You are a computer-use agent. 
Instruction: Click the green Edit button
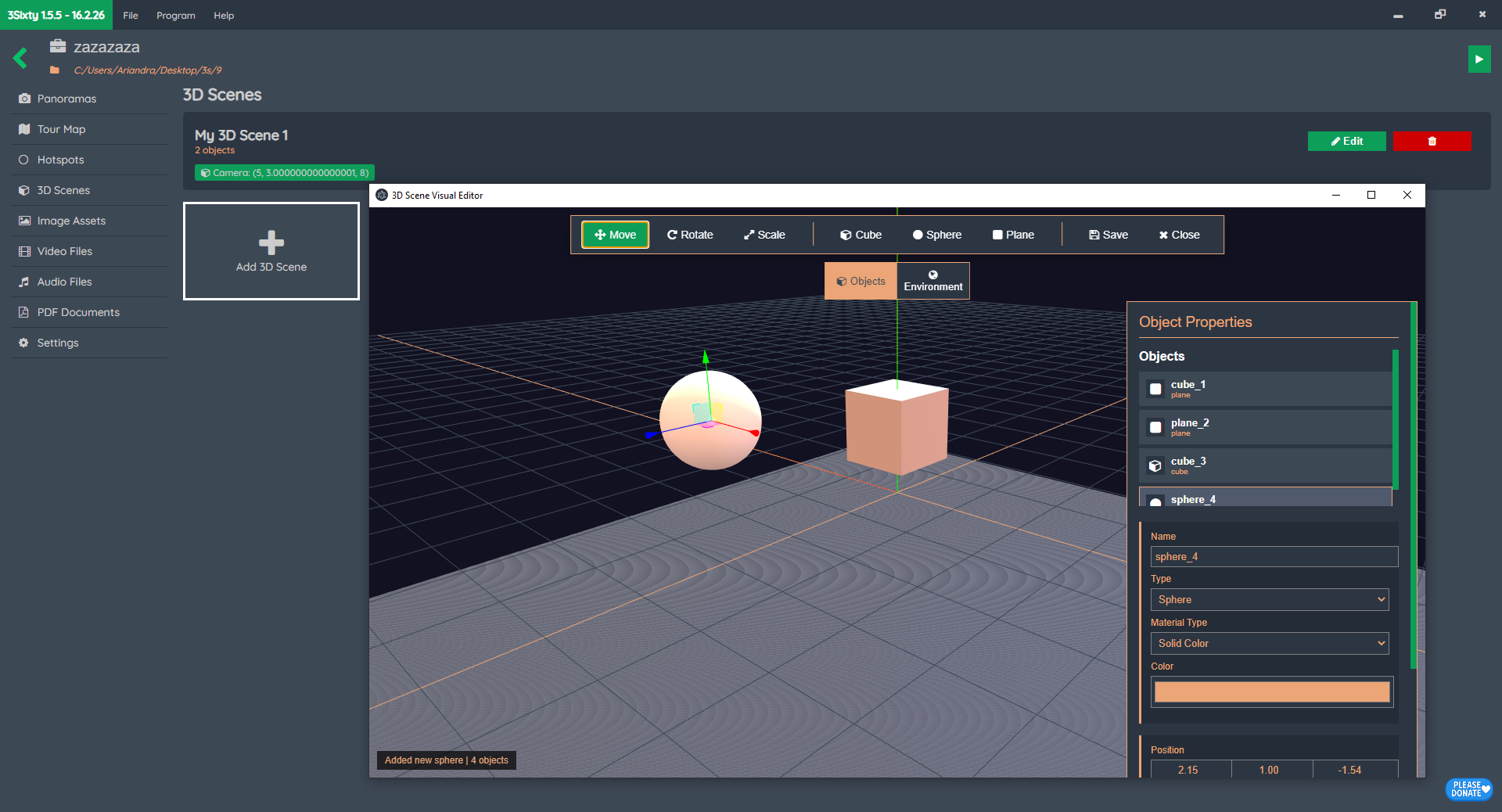pyautogui.click(x=1346, y=141)
